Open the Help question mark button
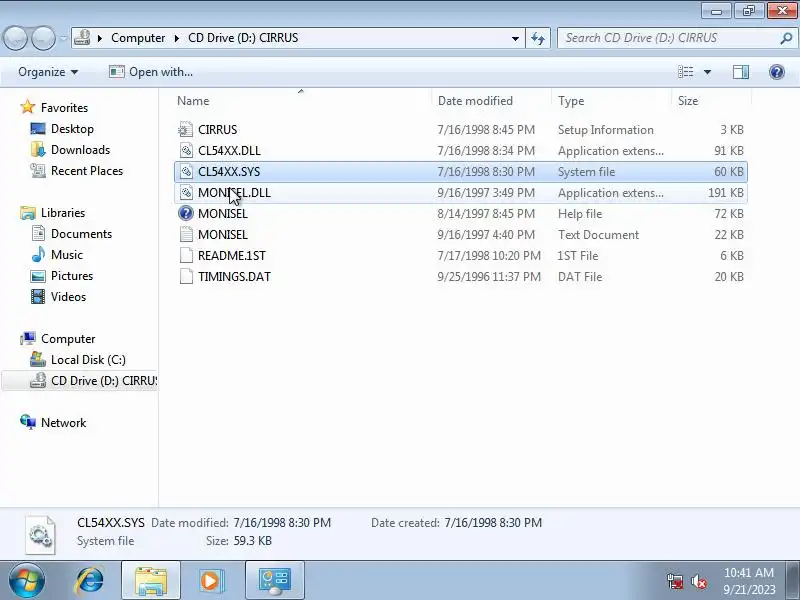This screenshot has width=800, height=600. pos(777,72)
